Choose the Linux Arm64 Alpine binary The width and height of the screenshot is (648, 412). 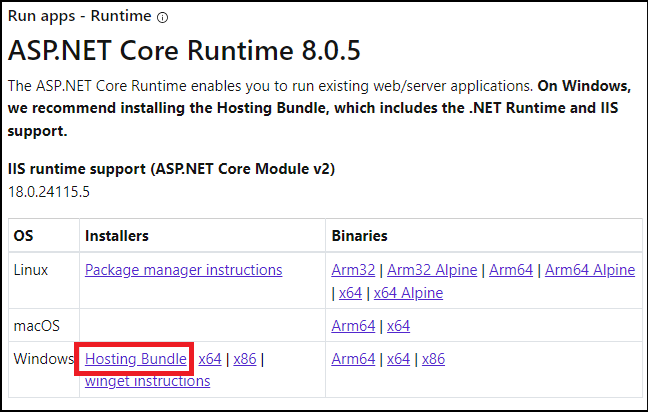[x=590, y=270]
